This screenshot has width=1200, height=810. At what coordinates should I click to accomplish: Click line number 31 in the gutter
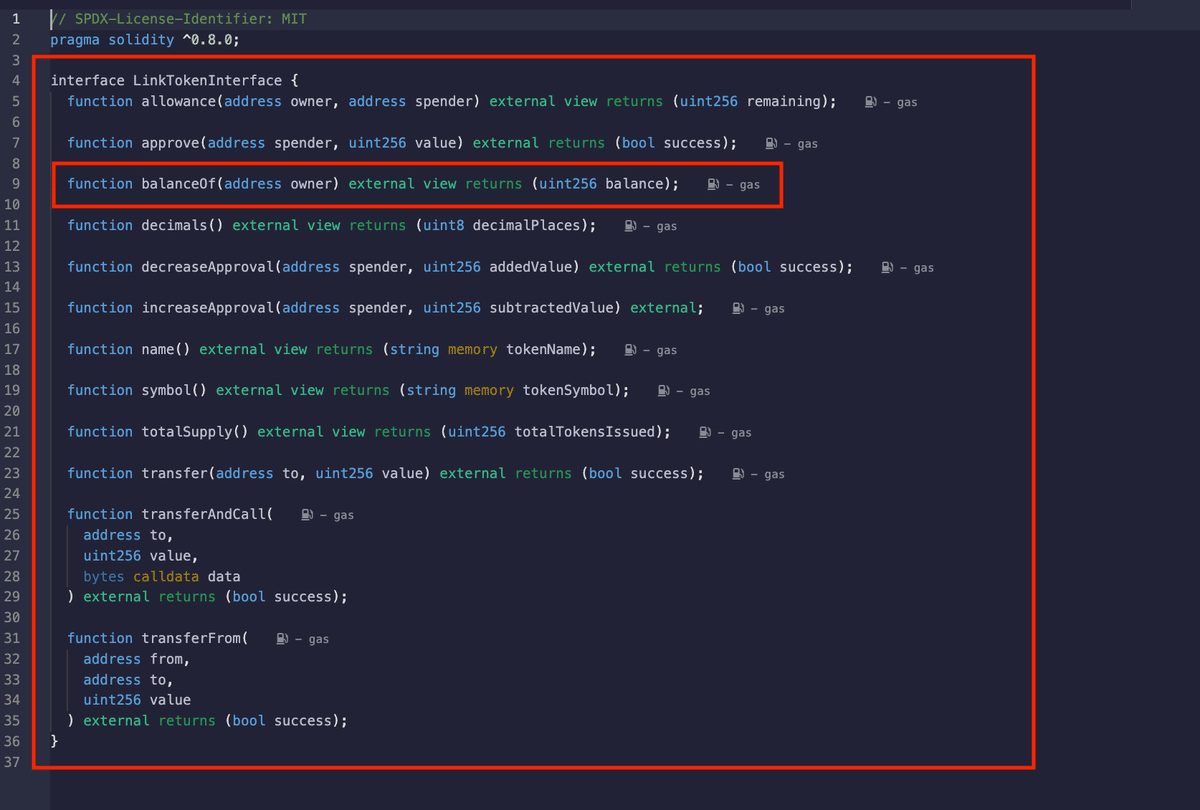coord(12,638)
